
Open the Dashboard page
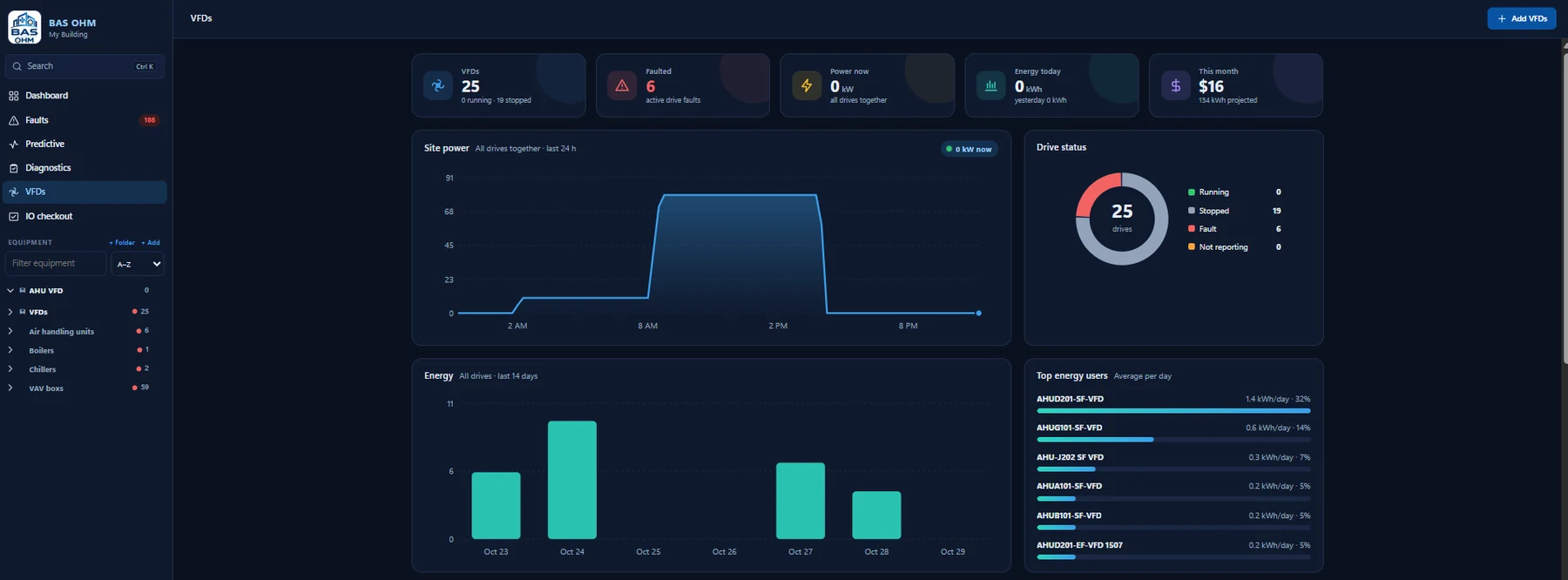point(85,96)
